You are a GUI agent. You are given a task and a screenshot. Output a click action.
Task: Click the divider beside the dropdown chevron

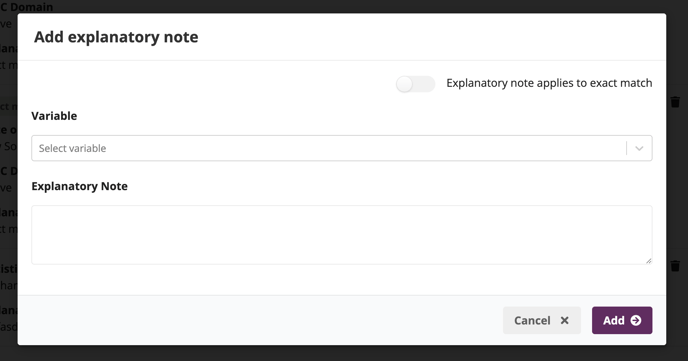click(x=627, y=148)
